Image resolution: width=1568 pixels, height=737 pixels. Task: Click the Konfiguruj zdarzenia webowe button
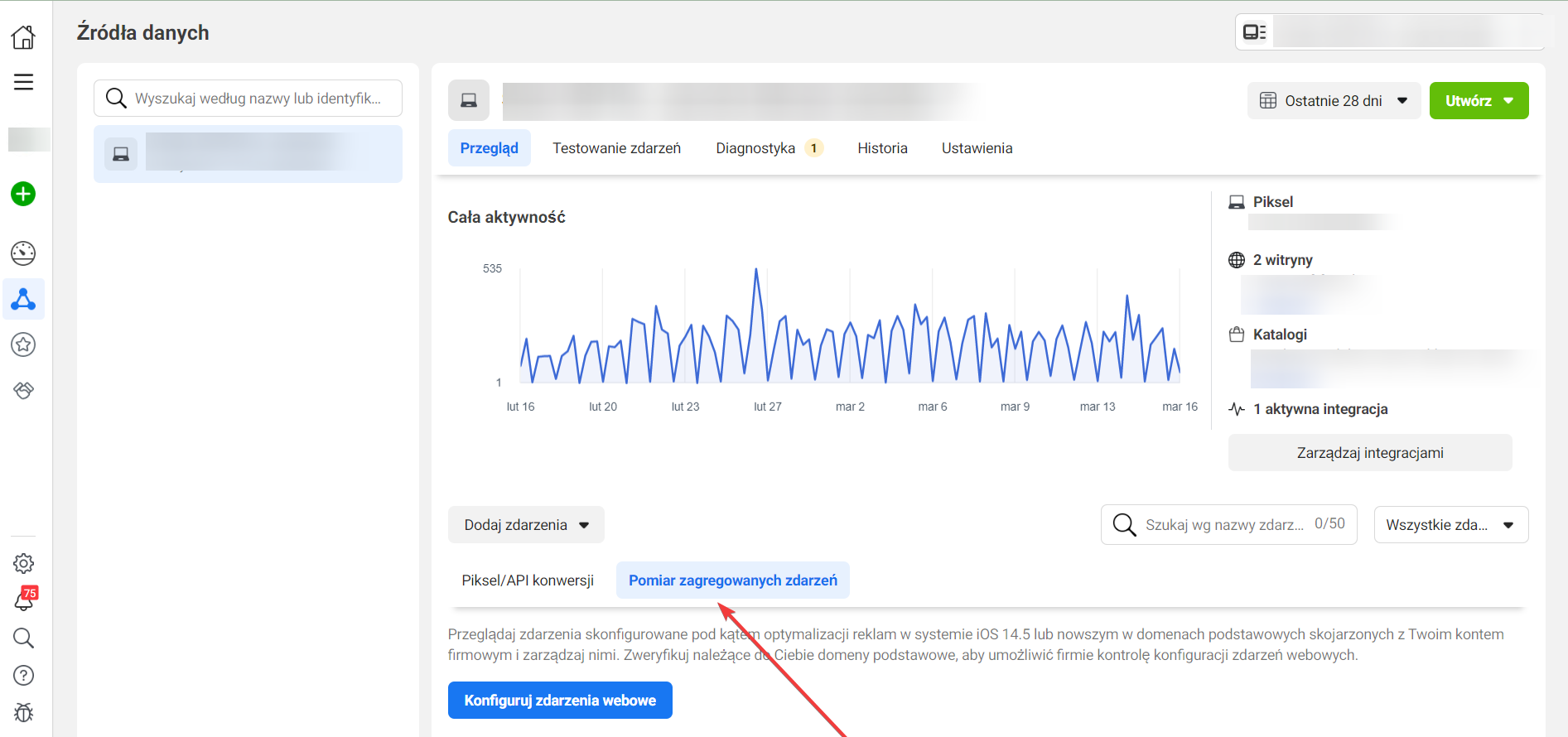[x=560, y=701]
